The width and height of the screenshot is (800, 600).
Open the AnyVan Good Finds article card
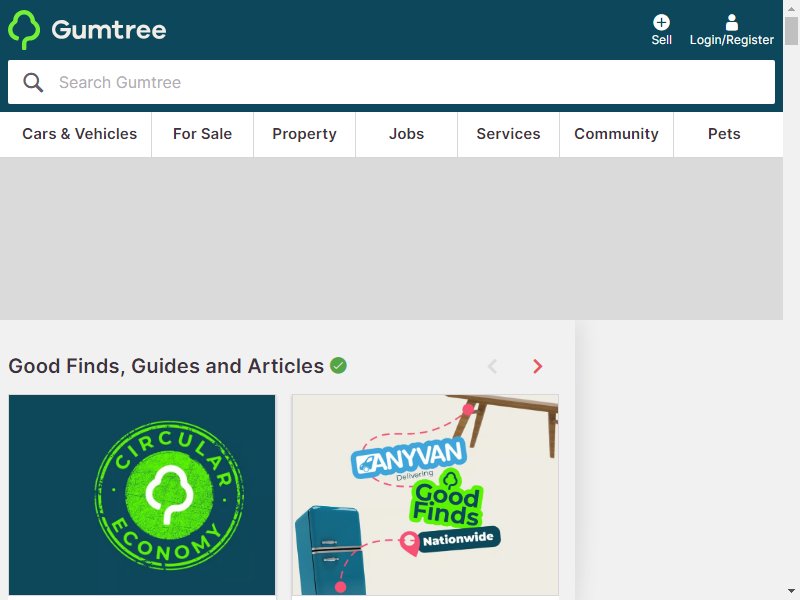(x=426, y=495)
